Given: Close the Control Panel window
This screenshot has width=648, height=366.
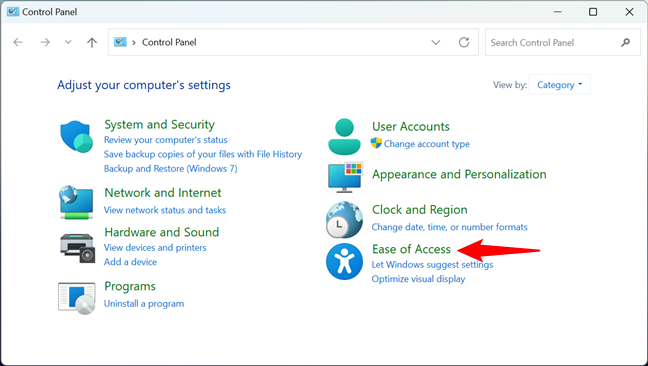Looking at the screenshot, I should (x=629, y=12).
